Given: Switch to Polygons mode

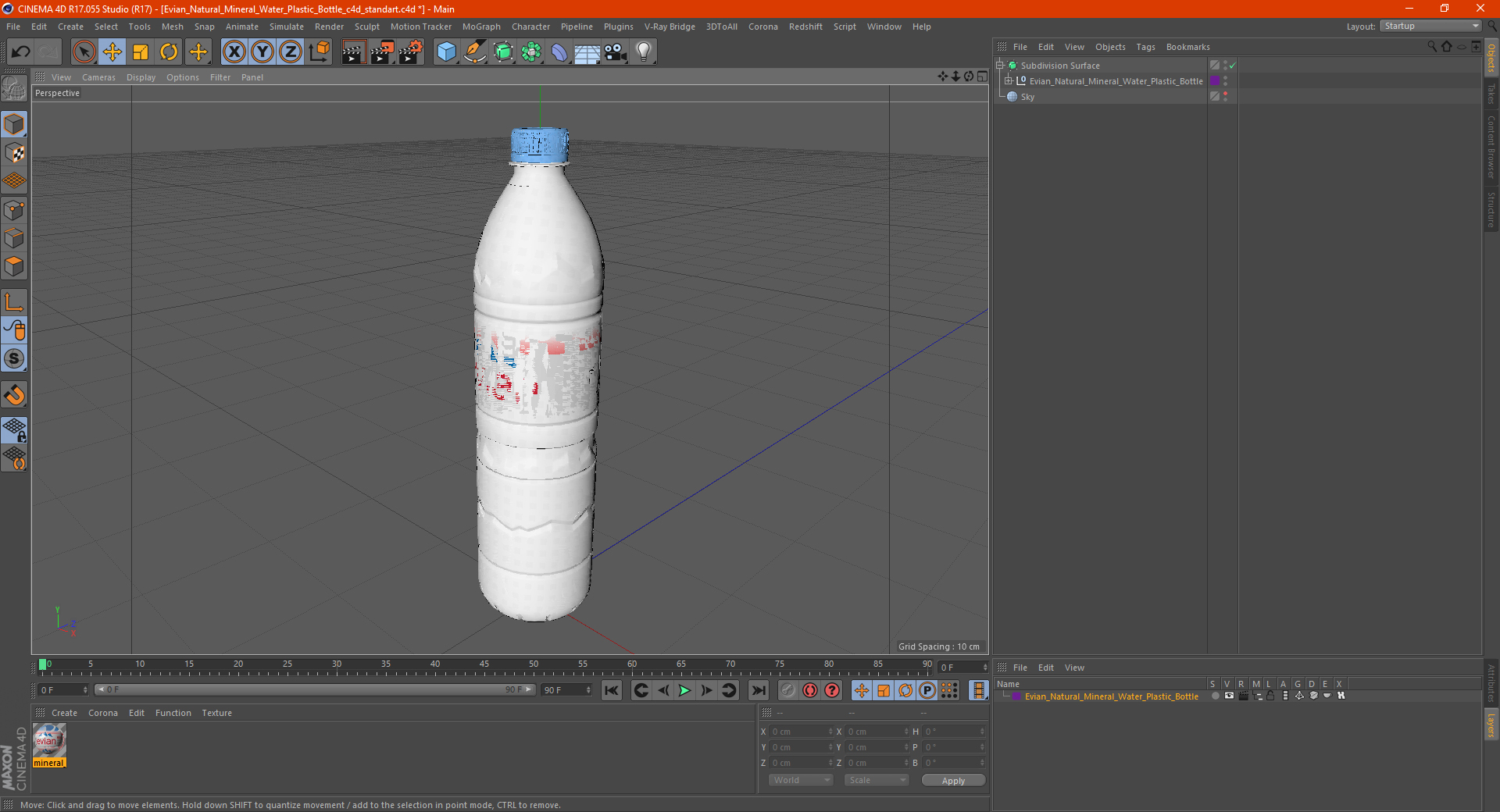Looking at the screenshot, I should click(14, 266).
